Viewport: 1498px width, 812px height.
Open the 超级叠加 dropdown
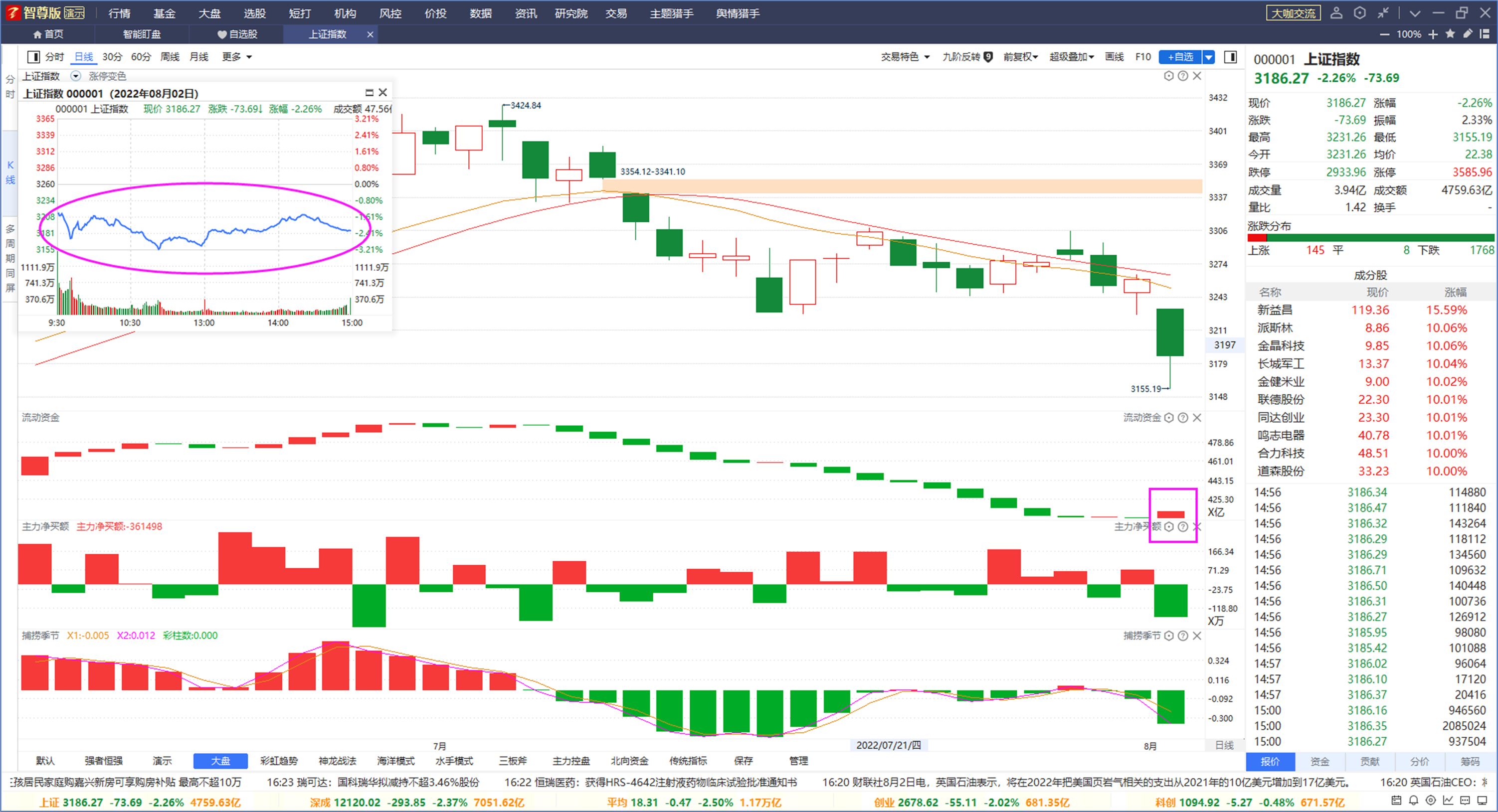[x=1072, y=56]
